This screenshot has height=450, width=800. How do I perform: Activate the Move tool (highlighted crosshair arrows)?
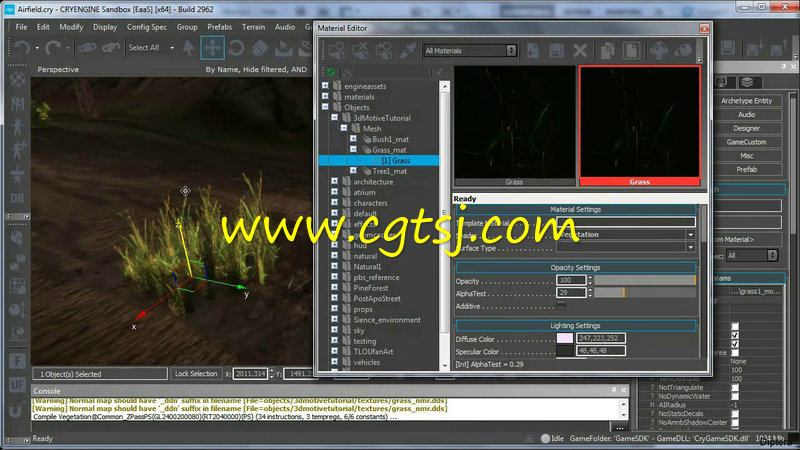pyautogui.click(x=212, y=48)
